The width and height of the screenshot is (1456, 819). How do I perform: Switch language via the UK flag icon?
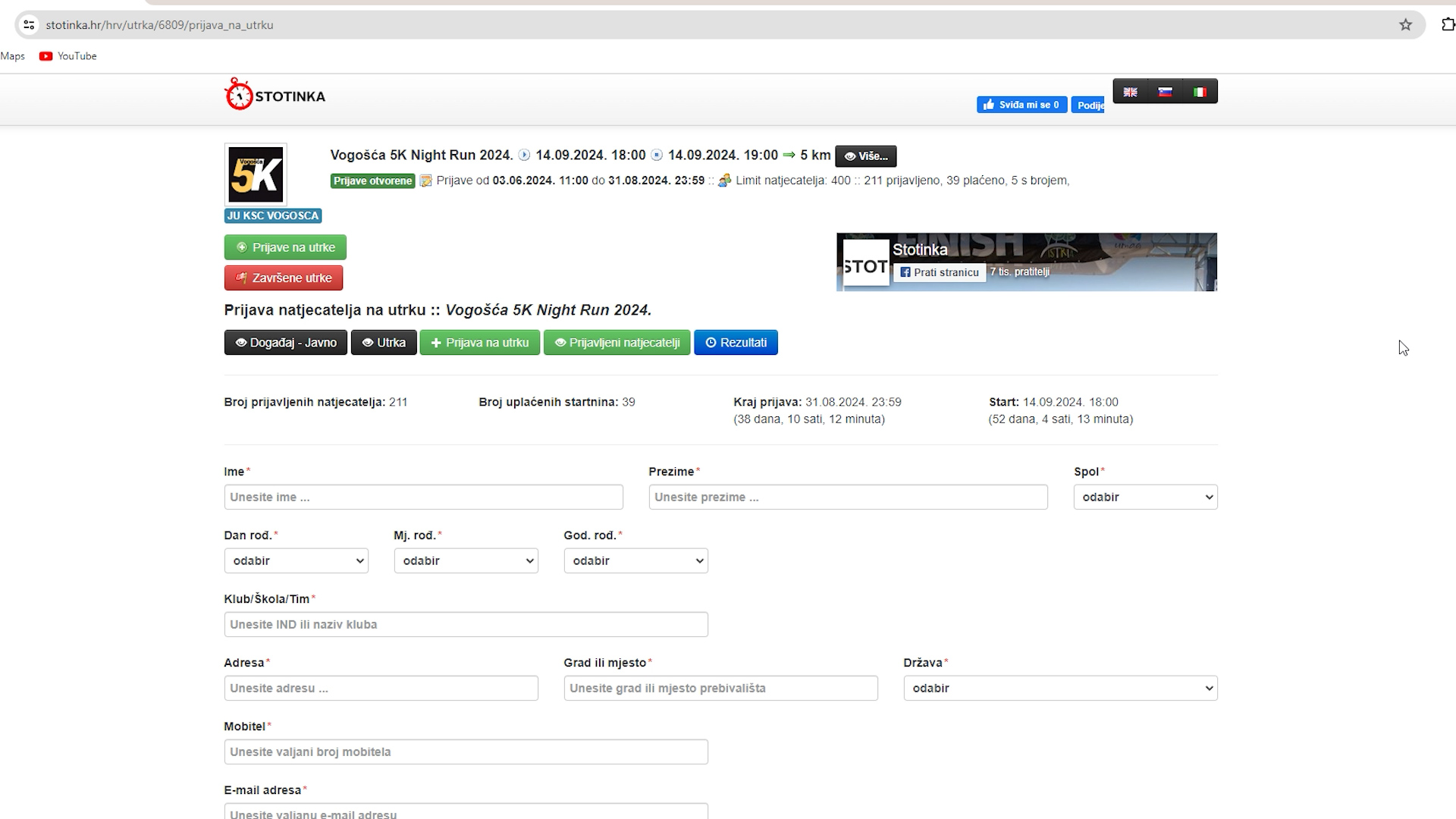coord(1130,92)
